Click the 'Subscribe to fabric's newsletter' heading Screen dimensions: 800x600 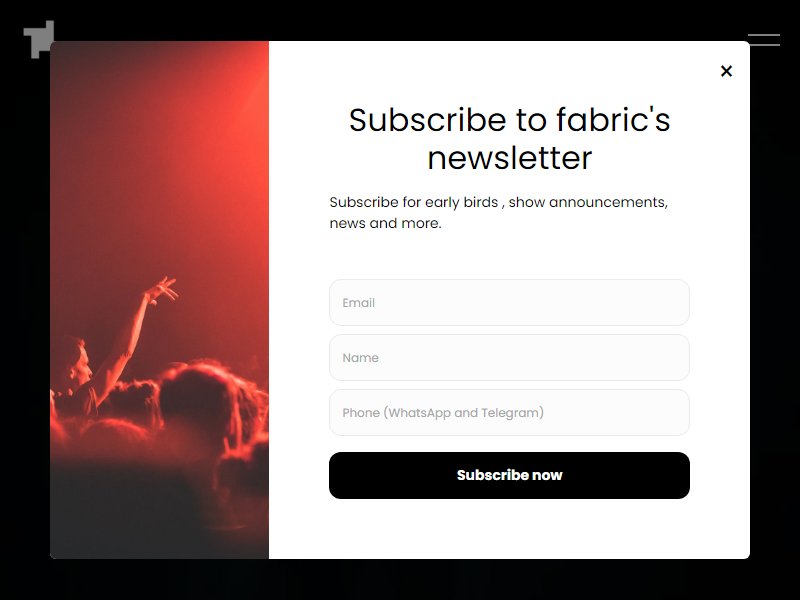click(509, 138)
